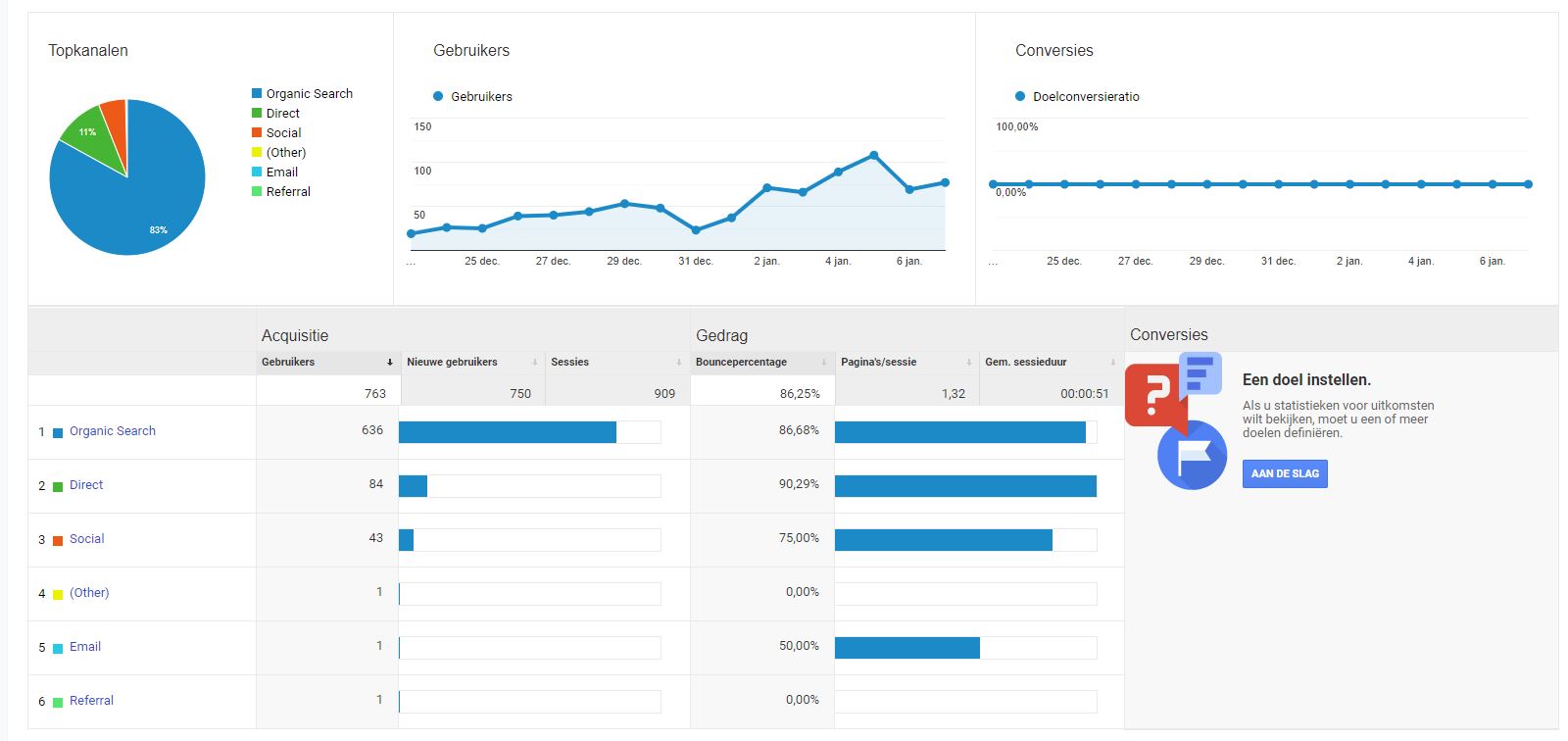1568x741 pixels.
Task: Click Organic Search legend color swatch
Action: (x=257, y=93)
